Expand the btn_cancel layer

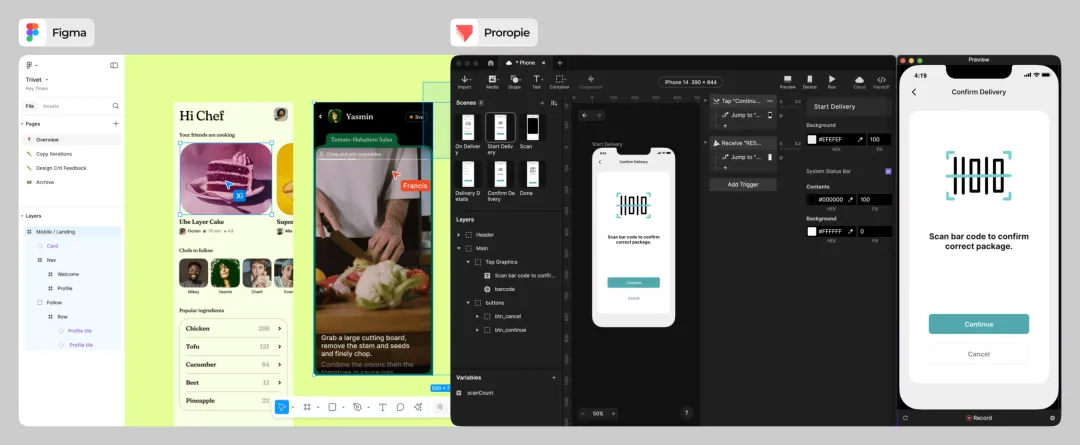pyautogui.click(x=477, y=316)
